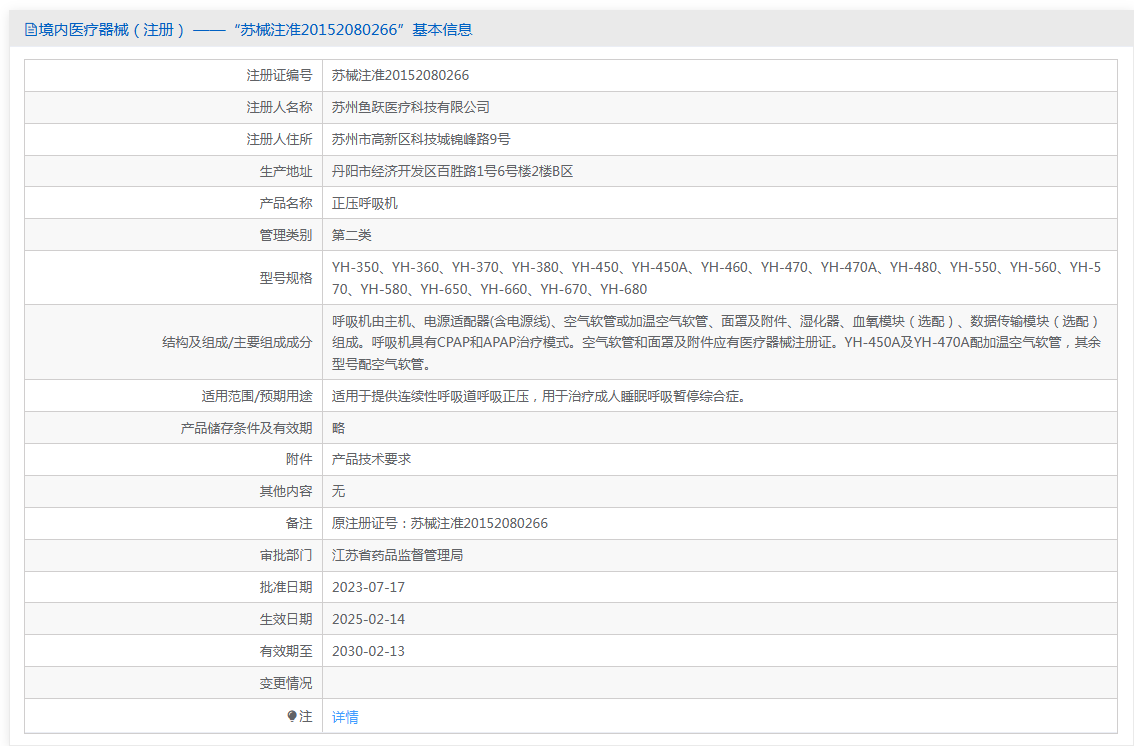
Task: Click the date 2030-02-13
Action: (x=368, y=651)
